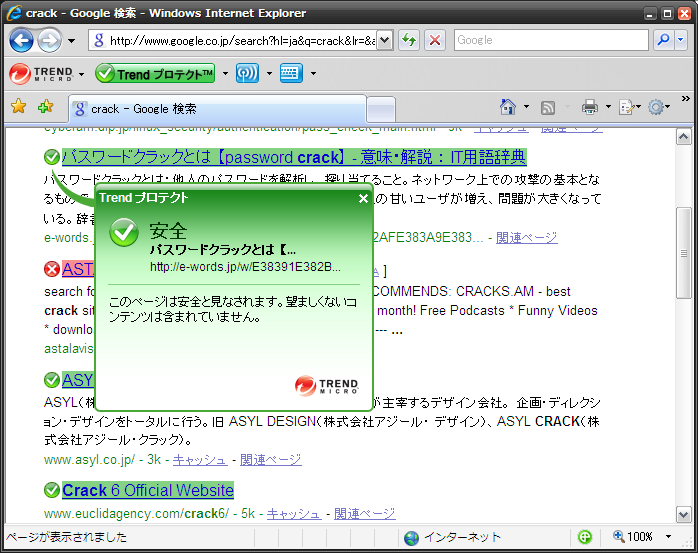This screenshot has height=553, width=698.
Task: Click scrollbar down arrow
Action: point(684,514)
